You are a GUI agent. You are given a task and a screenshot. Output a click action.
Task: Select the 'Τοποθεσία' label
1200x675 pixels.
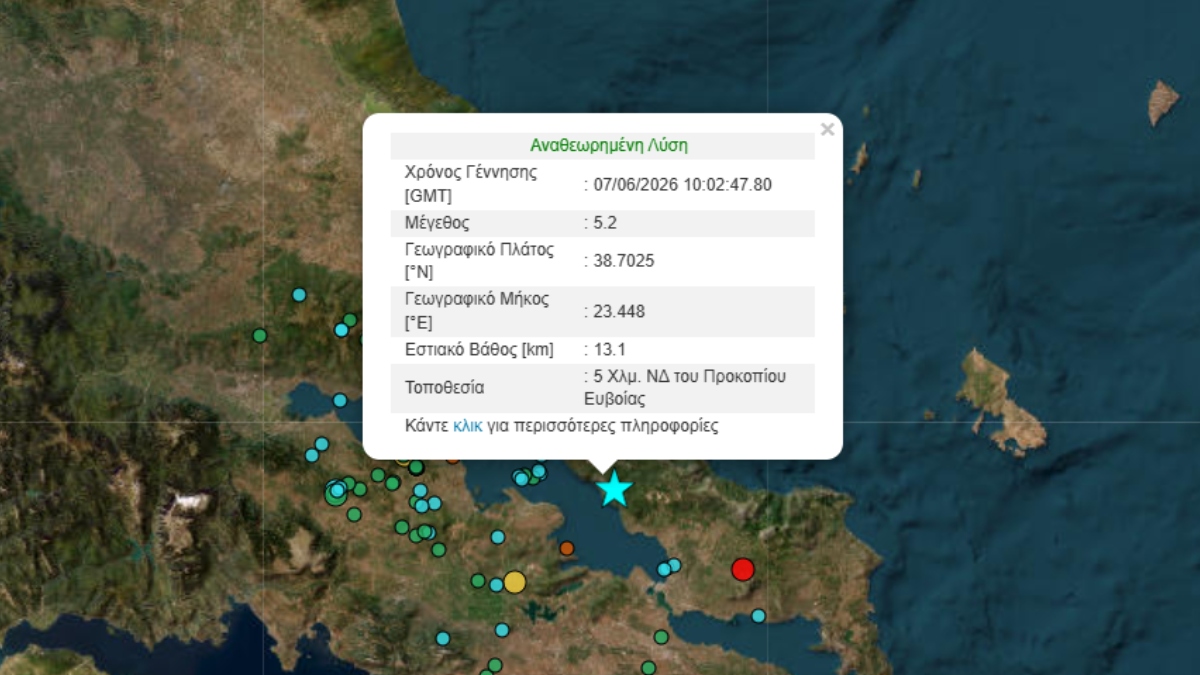pos(444,388)
